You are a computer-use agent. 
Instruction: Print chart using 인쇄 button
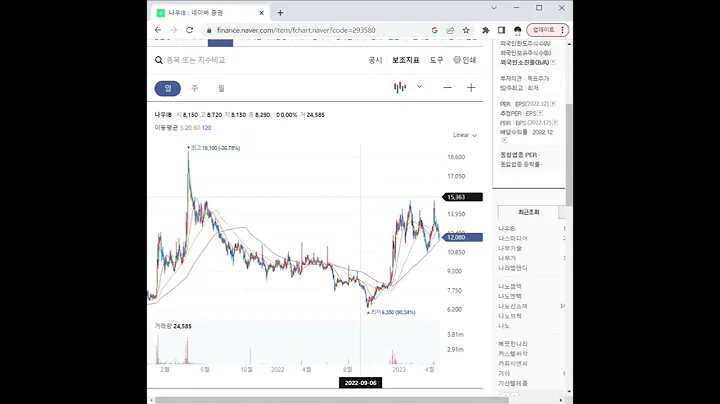click(x=464, y=60)
